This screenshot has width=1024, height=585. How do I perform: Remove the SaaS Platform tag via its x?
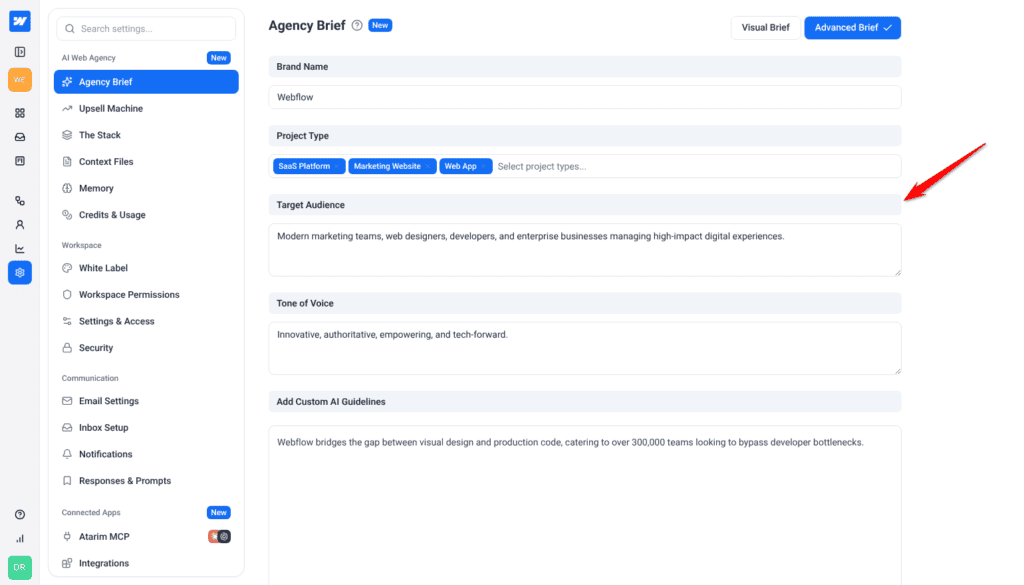337,166
